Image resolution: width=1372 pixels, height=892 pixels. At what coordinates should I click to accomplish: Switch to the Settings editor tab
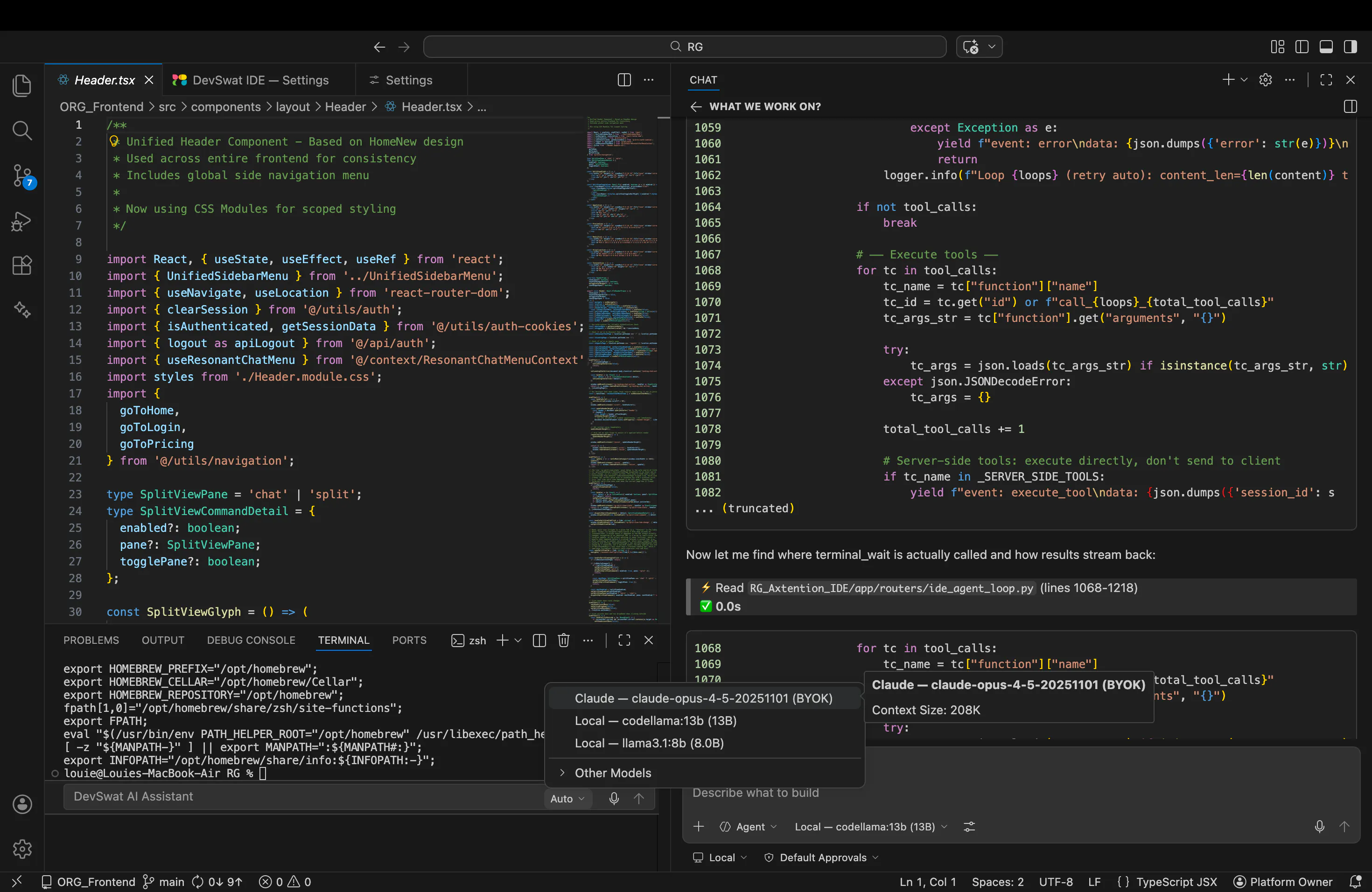(x=412, y=80)
